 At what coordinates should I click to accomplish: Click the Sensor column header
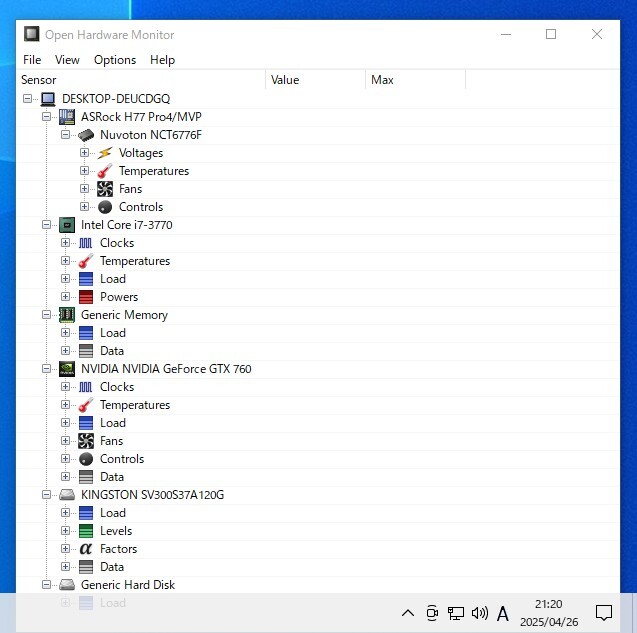pos(141,80)
